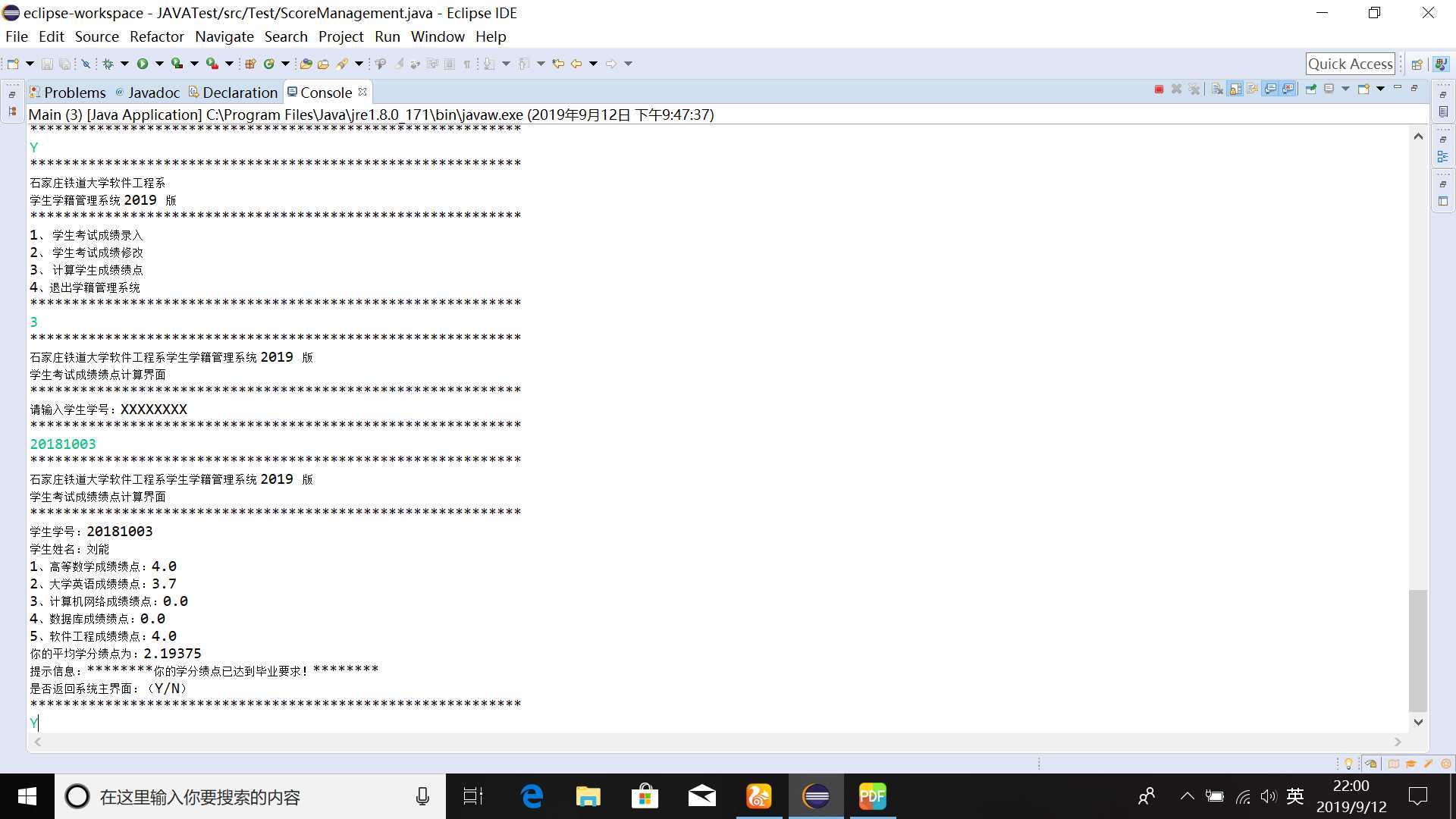
Task: Select the Declaration tab
Action: click(x=238, y=91)
